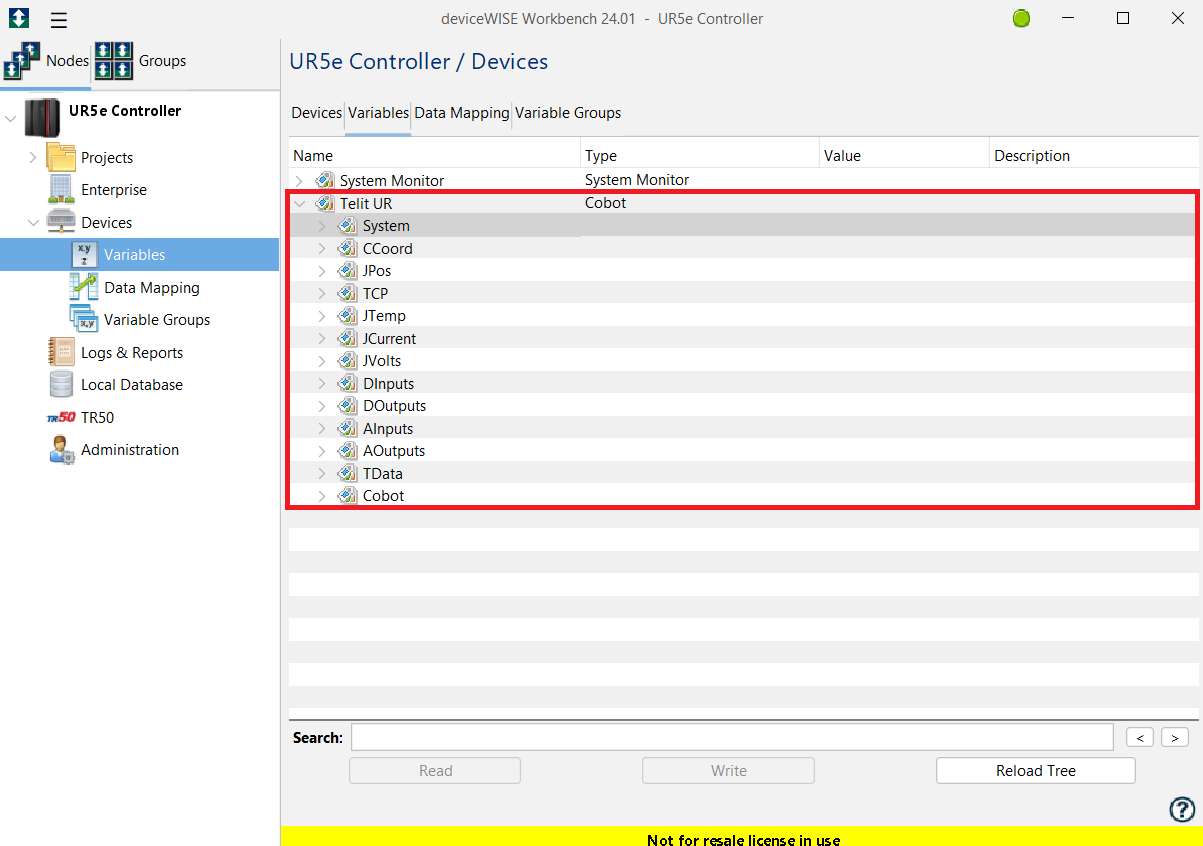The height and width of the screenshot is (846, 1203).
Task: Click the TR50 logo icon
Action: [x=61, y=418]
